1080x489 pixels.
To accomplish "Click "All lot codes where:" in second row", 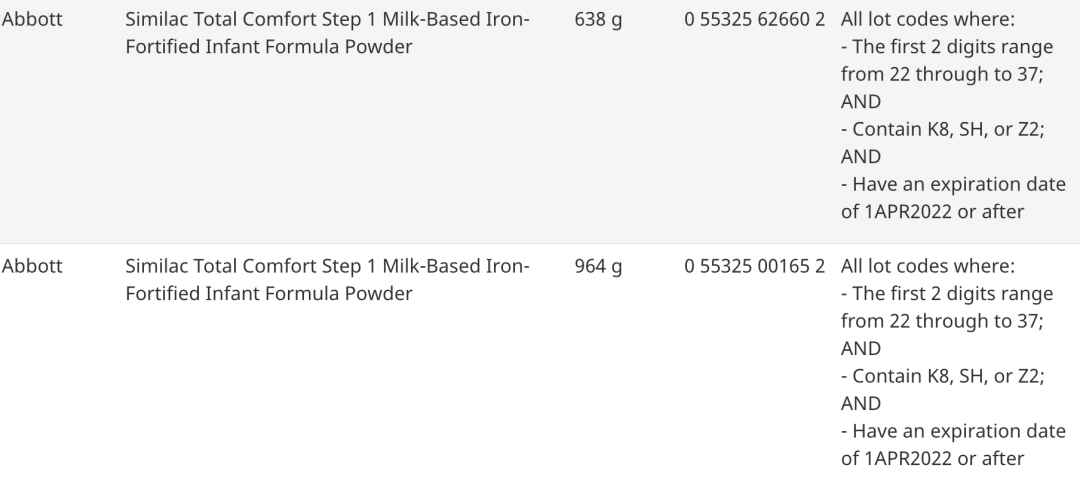I will [928, 267].
